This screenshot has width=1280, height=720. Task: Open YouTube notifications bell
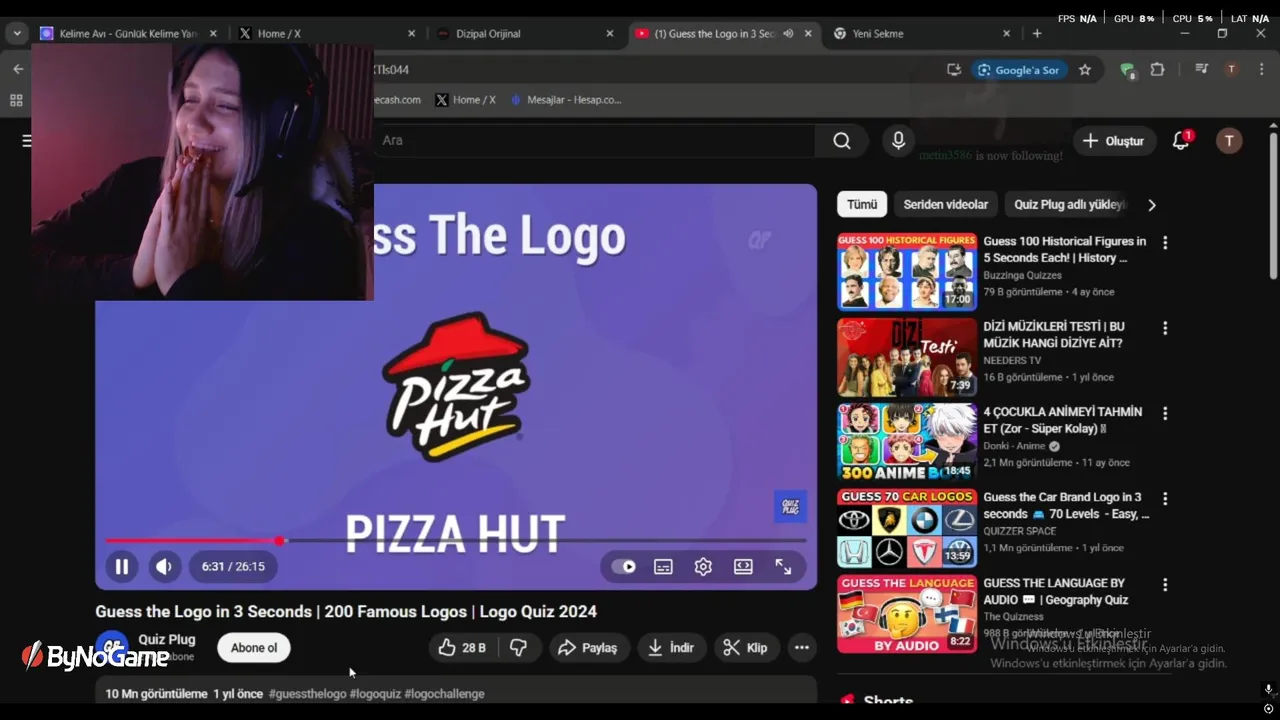click(1181, 141)
